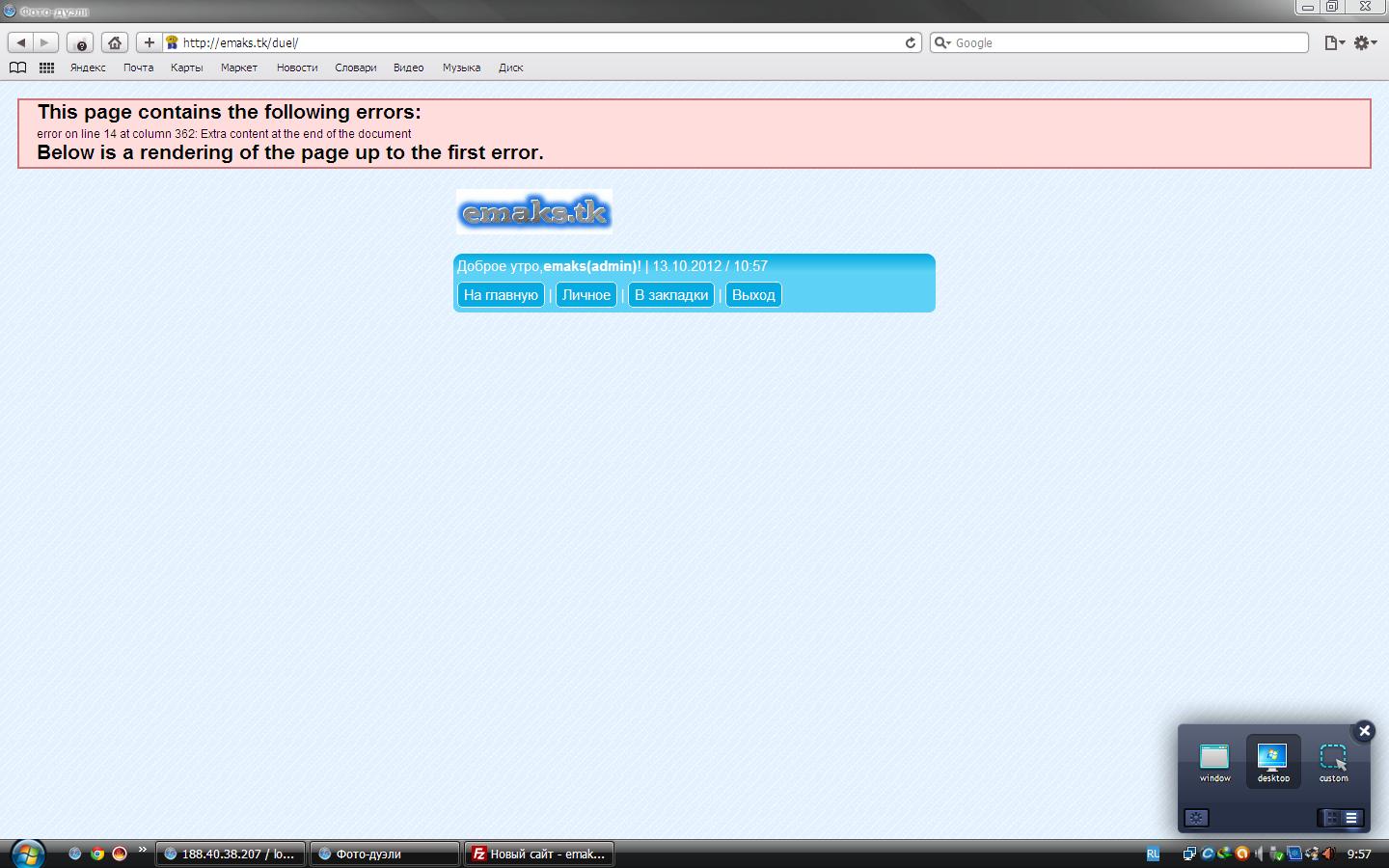Open the Музыка bookmark
Image resolution: width=1389 pixels, height=868 pixels.
[x=461, y=68]
